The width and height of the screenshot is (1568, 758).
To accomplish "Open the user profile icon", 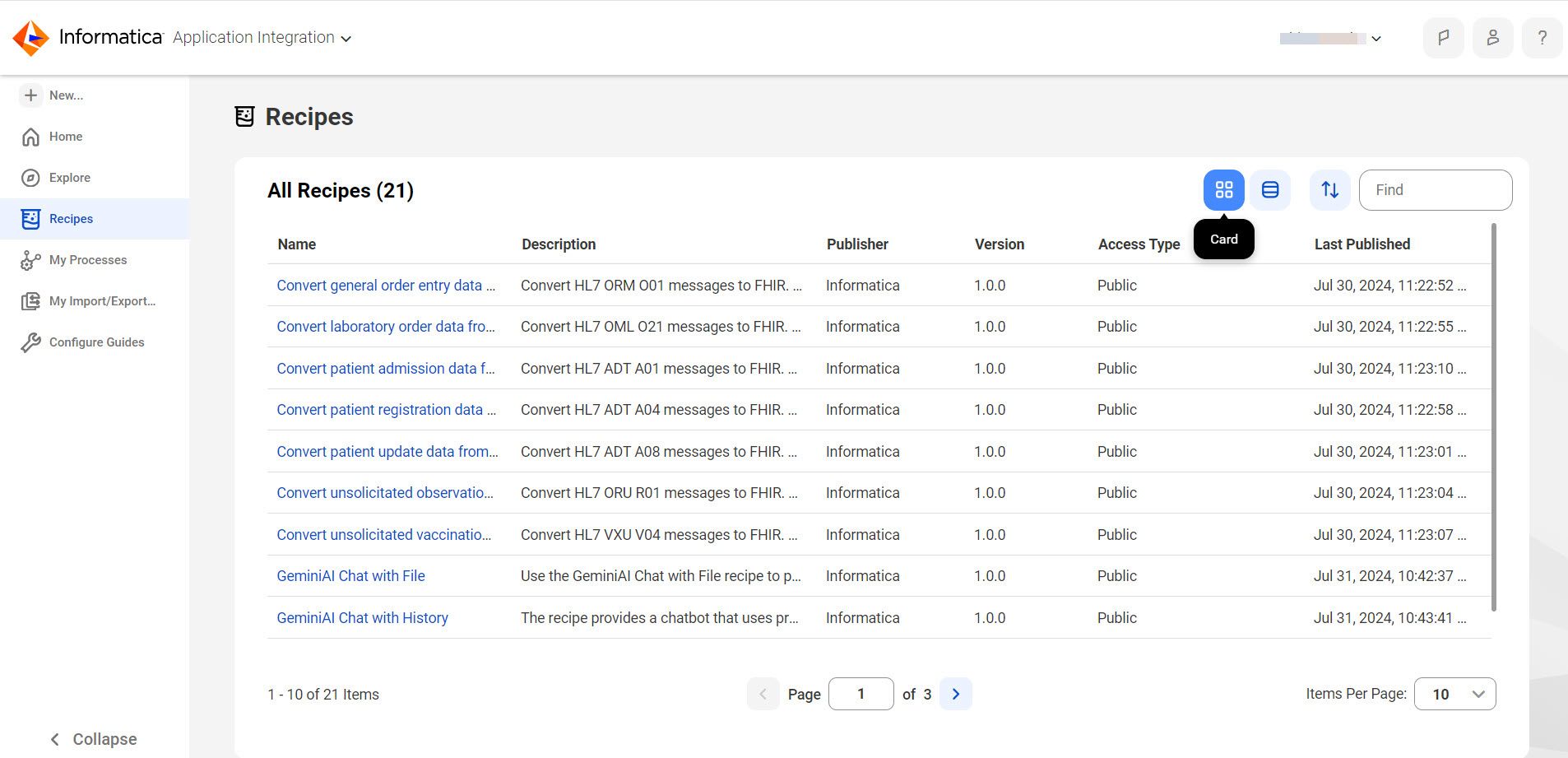I will 1492,38.
